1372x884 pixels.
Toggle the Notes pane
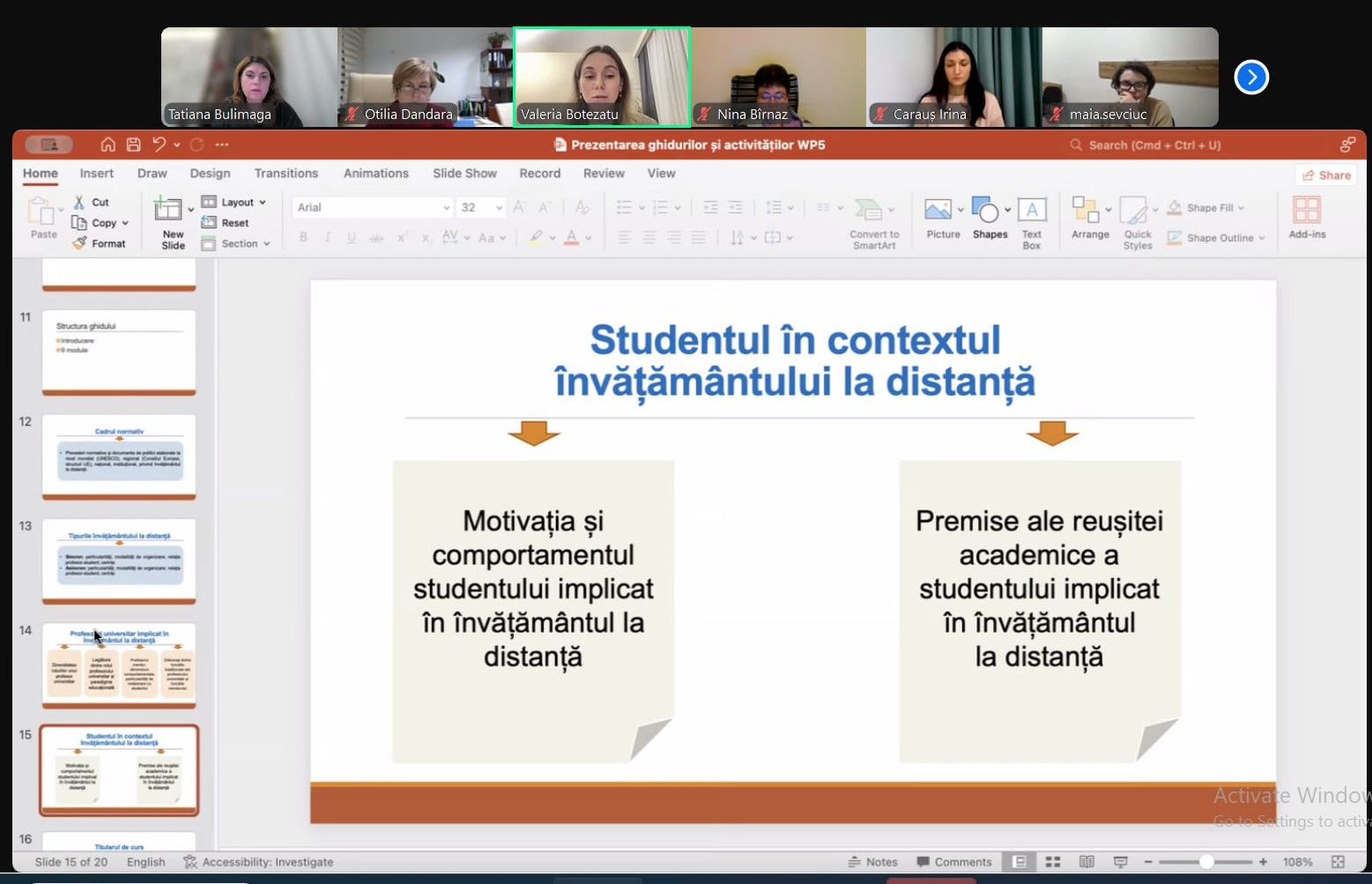click(x=873, y=862)
